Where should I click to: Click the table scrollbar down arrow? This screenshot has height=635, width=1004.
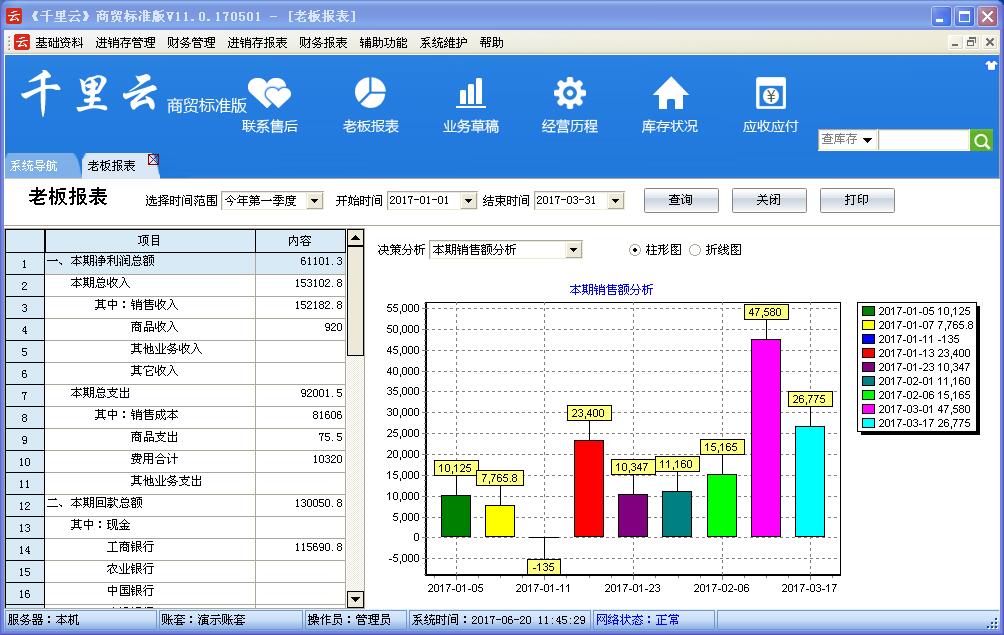click(355, 598)
